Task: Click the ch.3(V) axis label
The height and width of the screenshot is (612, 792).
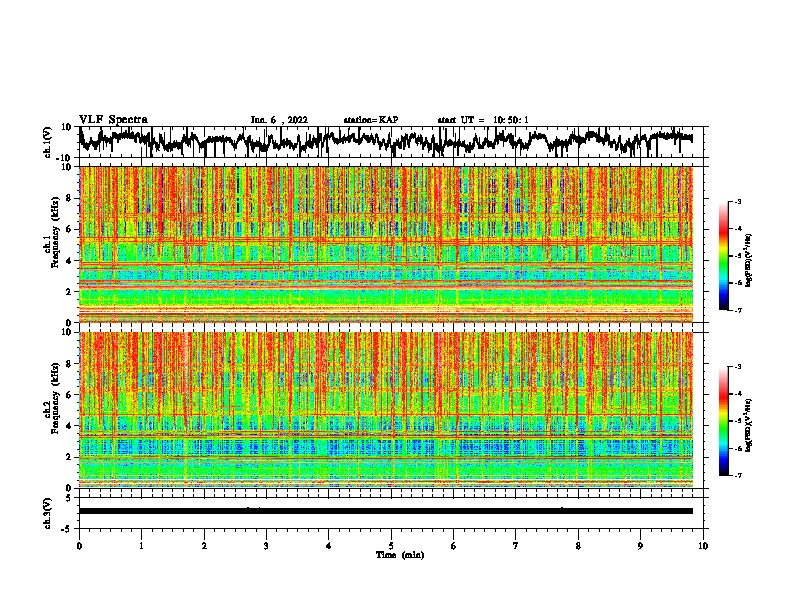Action: (x=48, y=513)
